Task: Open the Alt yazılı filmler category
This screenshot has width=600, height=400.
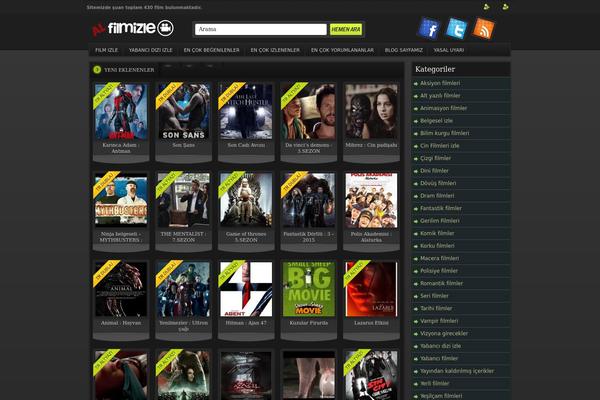Action: [x=440, y=96]
